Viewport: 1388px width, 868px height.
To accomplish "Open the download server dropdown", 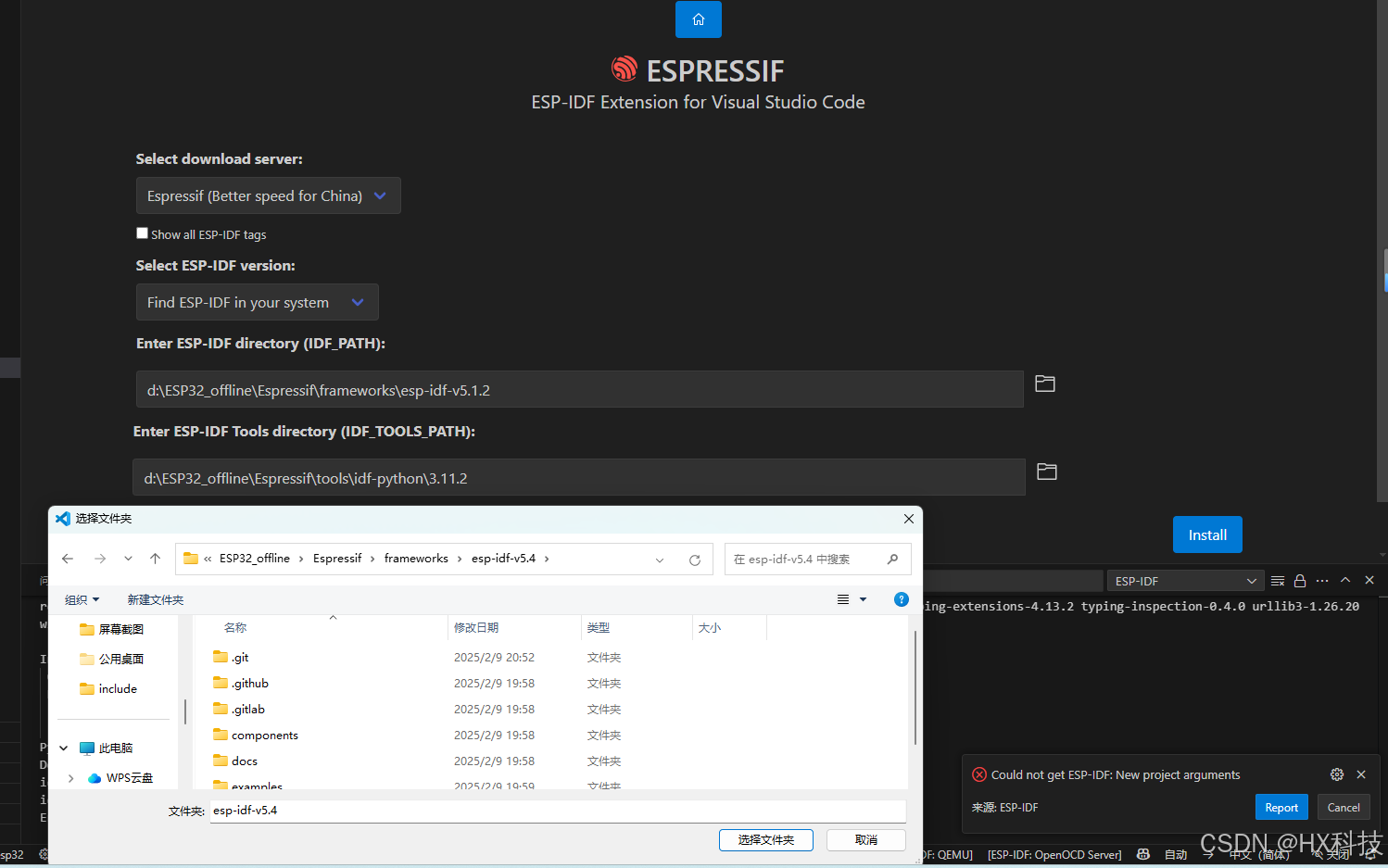I will pyautogui.click(x=269, y=195).
